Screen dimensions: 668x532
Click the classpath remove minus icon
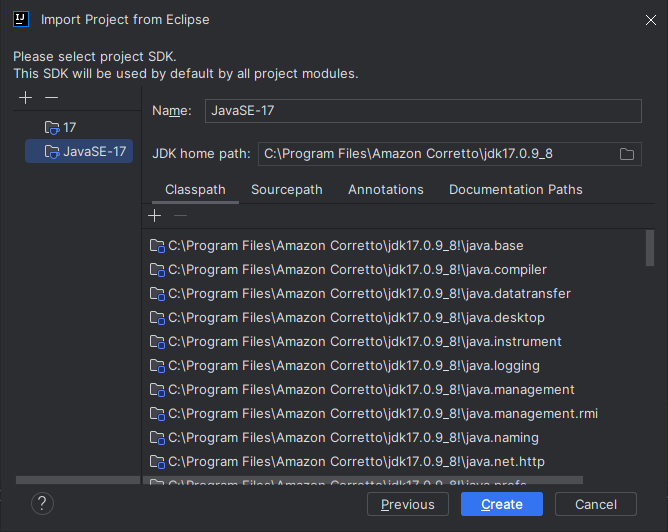pos(181,216)
